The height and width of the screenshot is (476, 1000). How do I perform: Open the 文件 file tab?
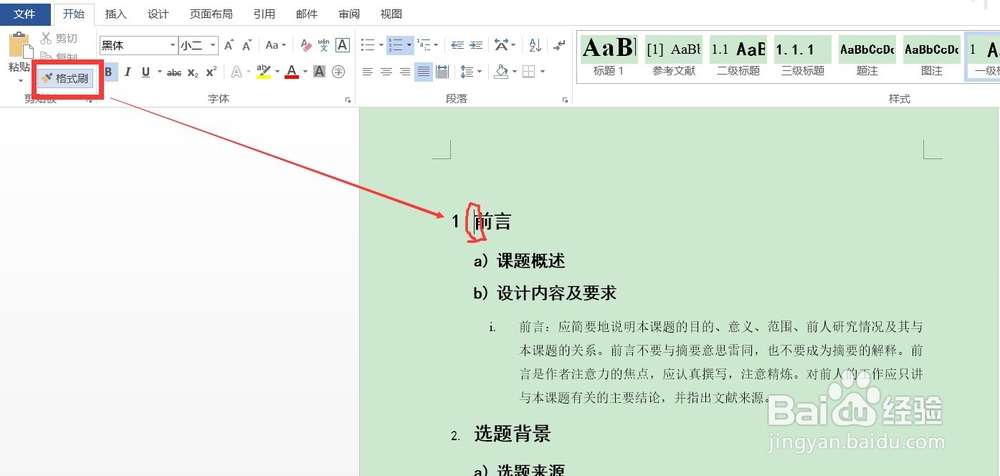coord(24,13)
